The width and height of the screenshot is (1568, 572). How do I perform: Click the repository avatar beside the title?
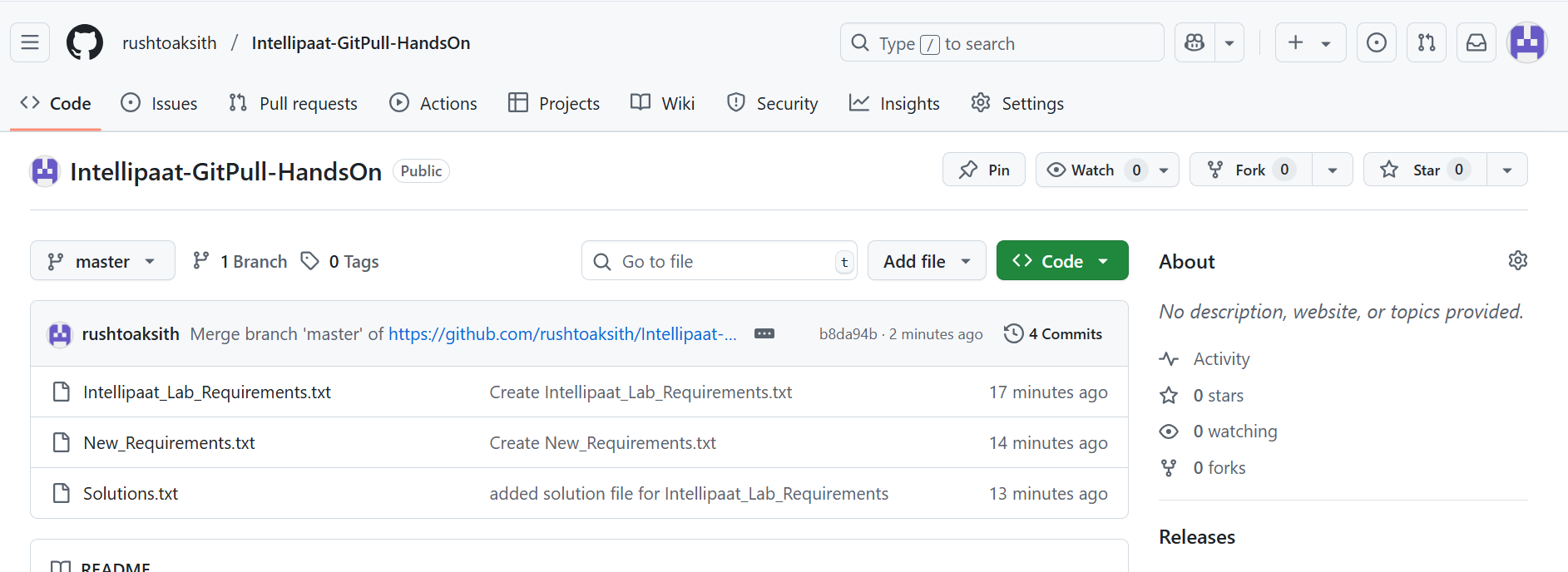(45, 171)
